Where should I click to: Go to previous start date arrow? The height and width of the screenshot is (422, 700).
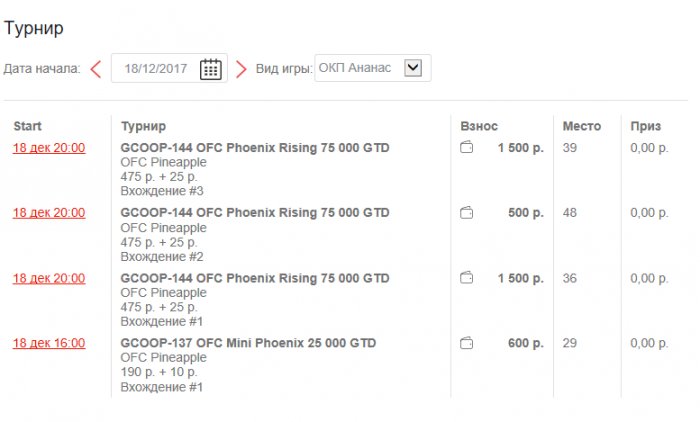(x=96, y=69)
